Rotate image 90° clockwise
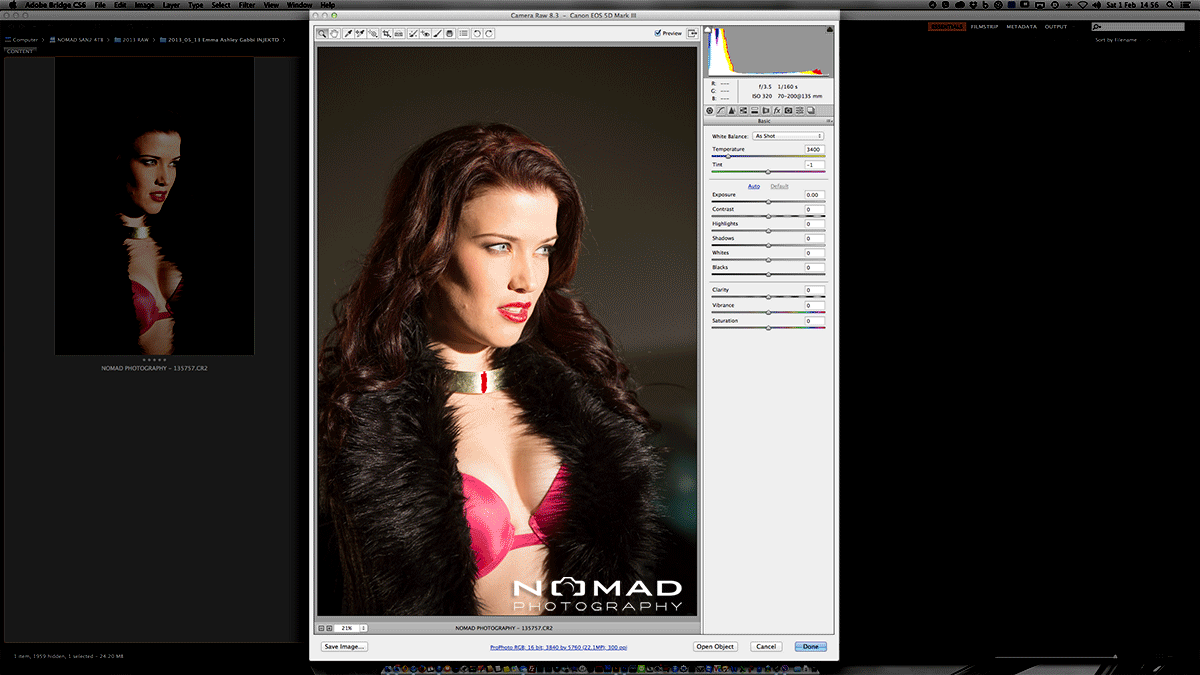This screenshot has width=1200, height=675. click(x=490, y=34)
